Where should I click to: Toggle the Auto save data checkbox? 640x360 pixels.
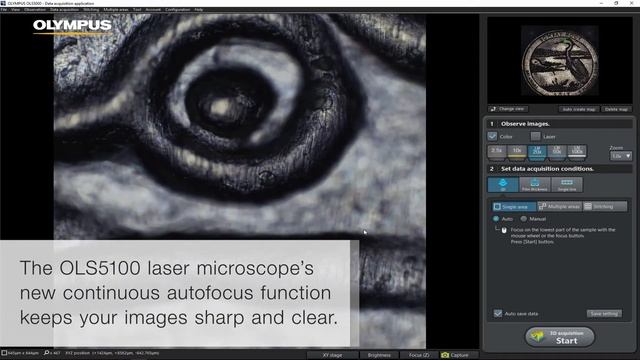[x=498, y=313]
